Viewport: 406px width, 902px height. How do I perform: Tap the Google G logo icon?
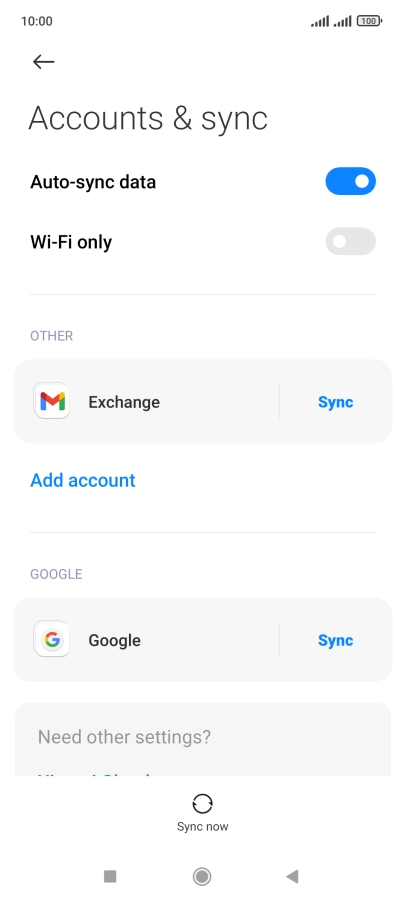coord(52,639)
